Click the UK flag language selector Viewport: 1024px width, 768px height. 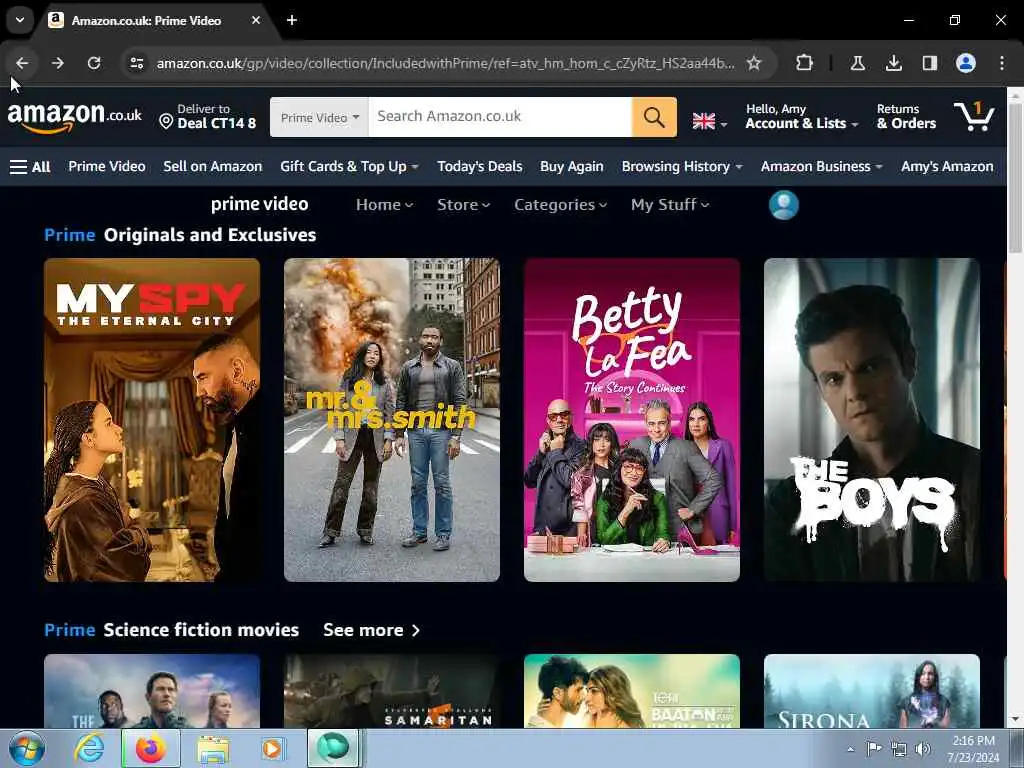pos(709,121)
